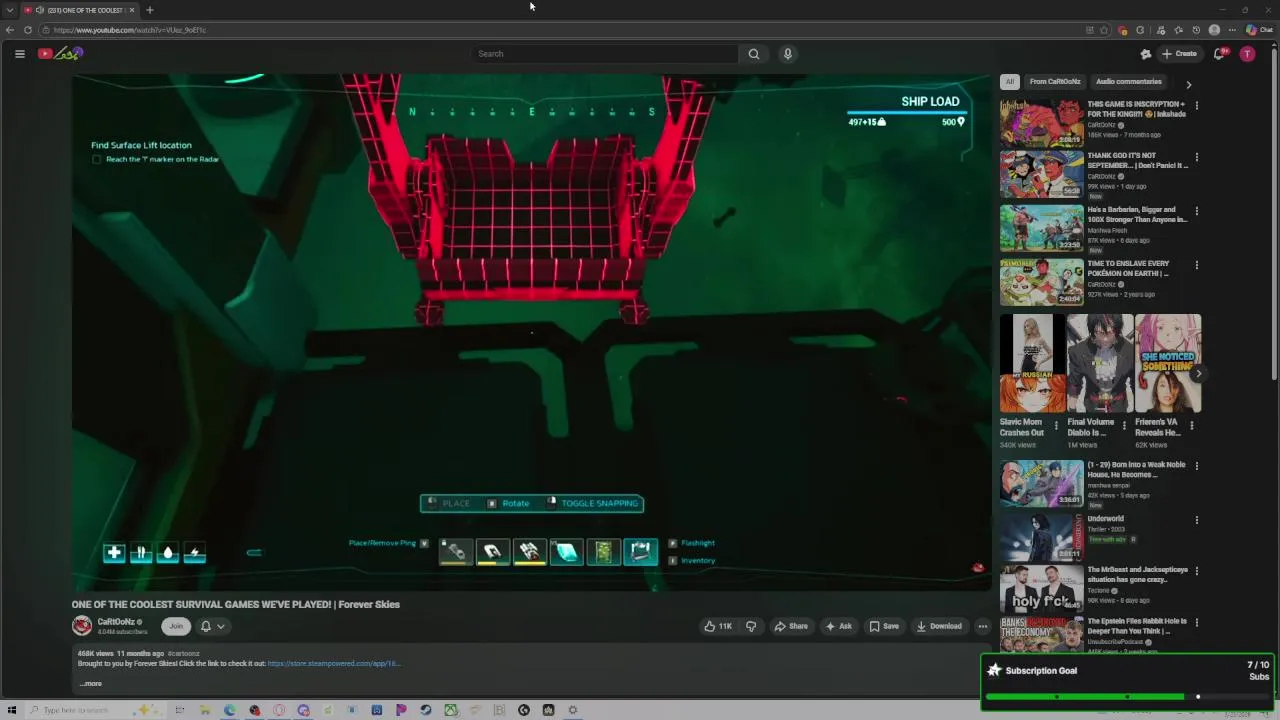Open TIME TO ENSLAVE EVERY POKEMON thumbnail

click(1041, 282)
